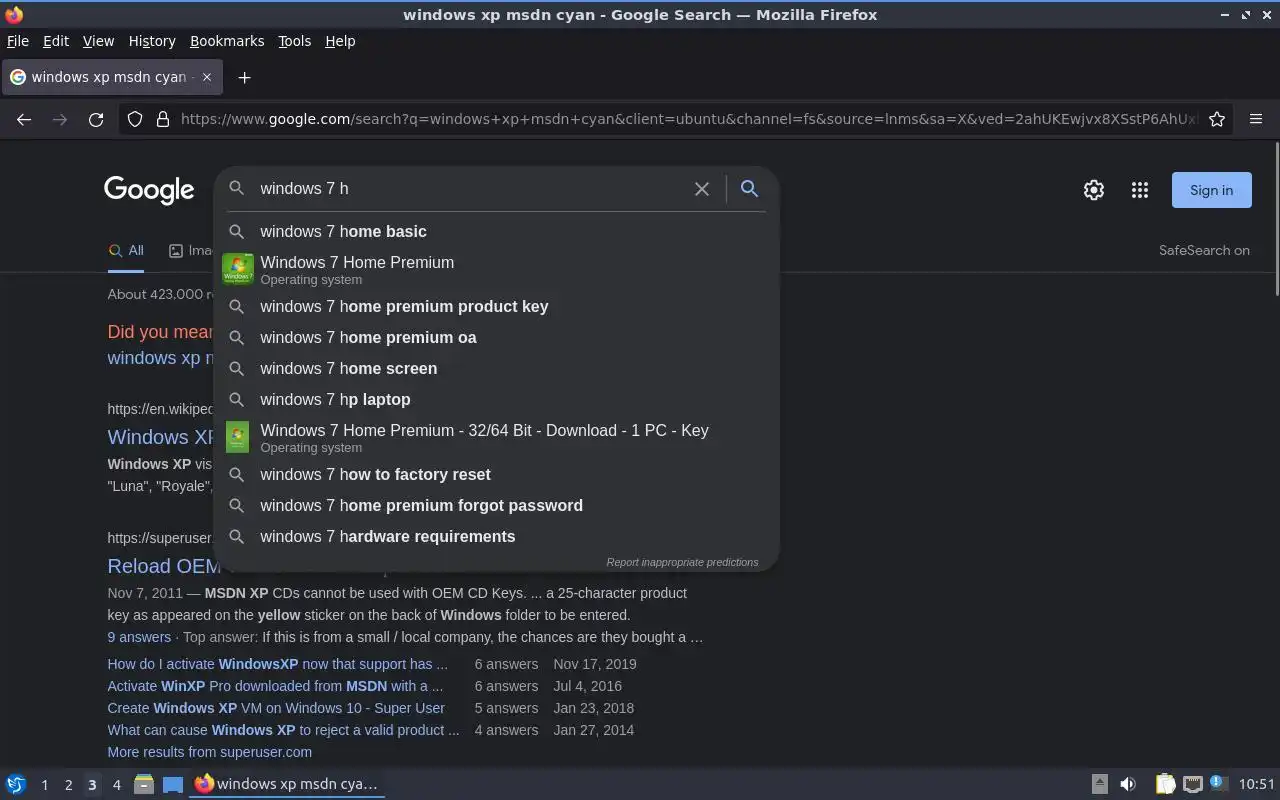Select the All results tab

pos(126,251)
